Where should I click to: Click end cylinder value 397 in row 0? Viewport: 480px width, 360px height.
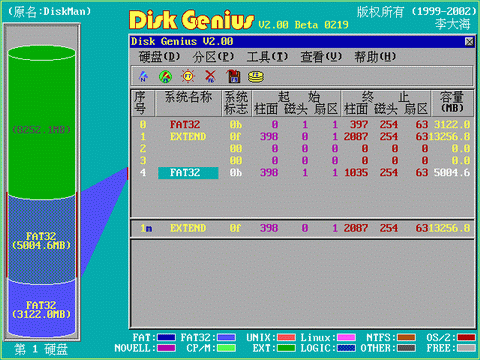(x=359, y=125)
